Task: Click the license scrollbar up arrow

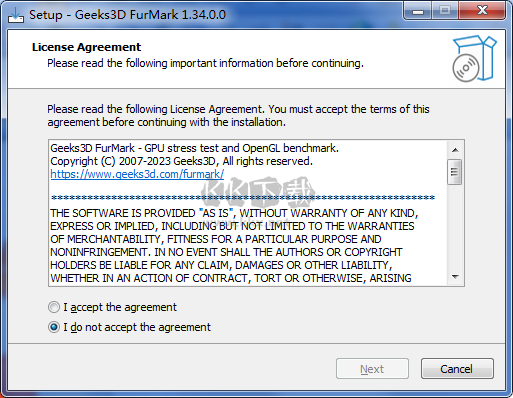Action: click(455, 150)
